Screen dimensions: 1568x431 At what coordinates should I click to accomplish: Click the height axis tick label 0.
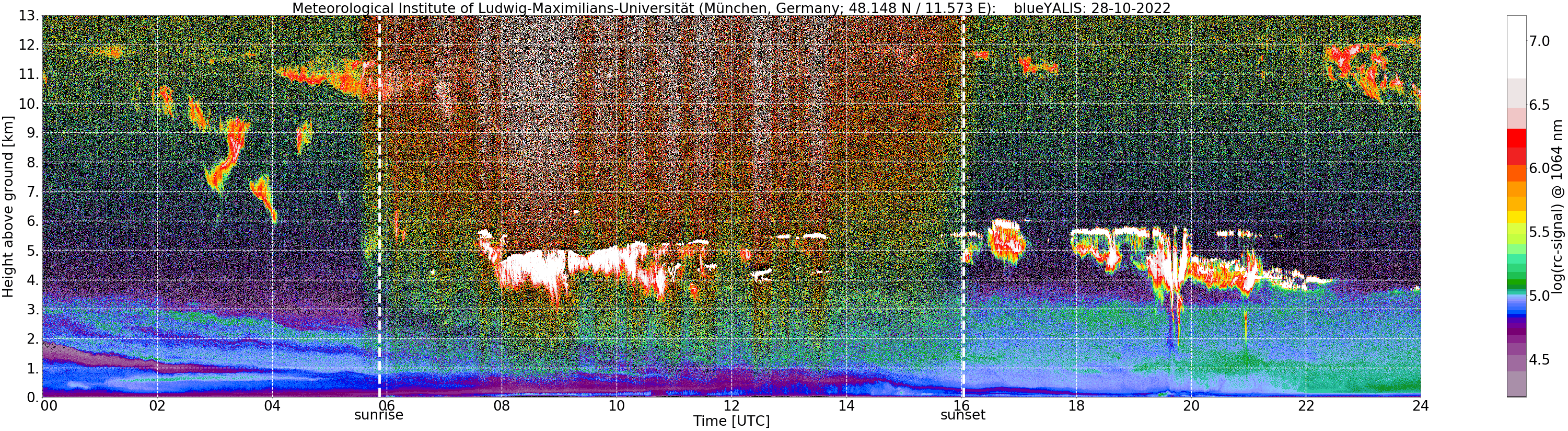pos(33,397)
